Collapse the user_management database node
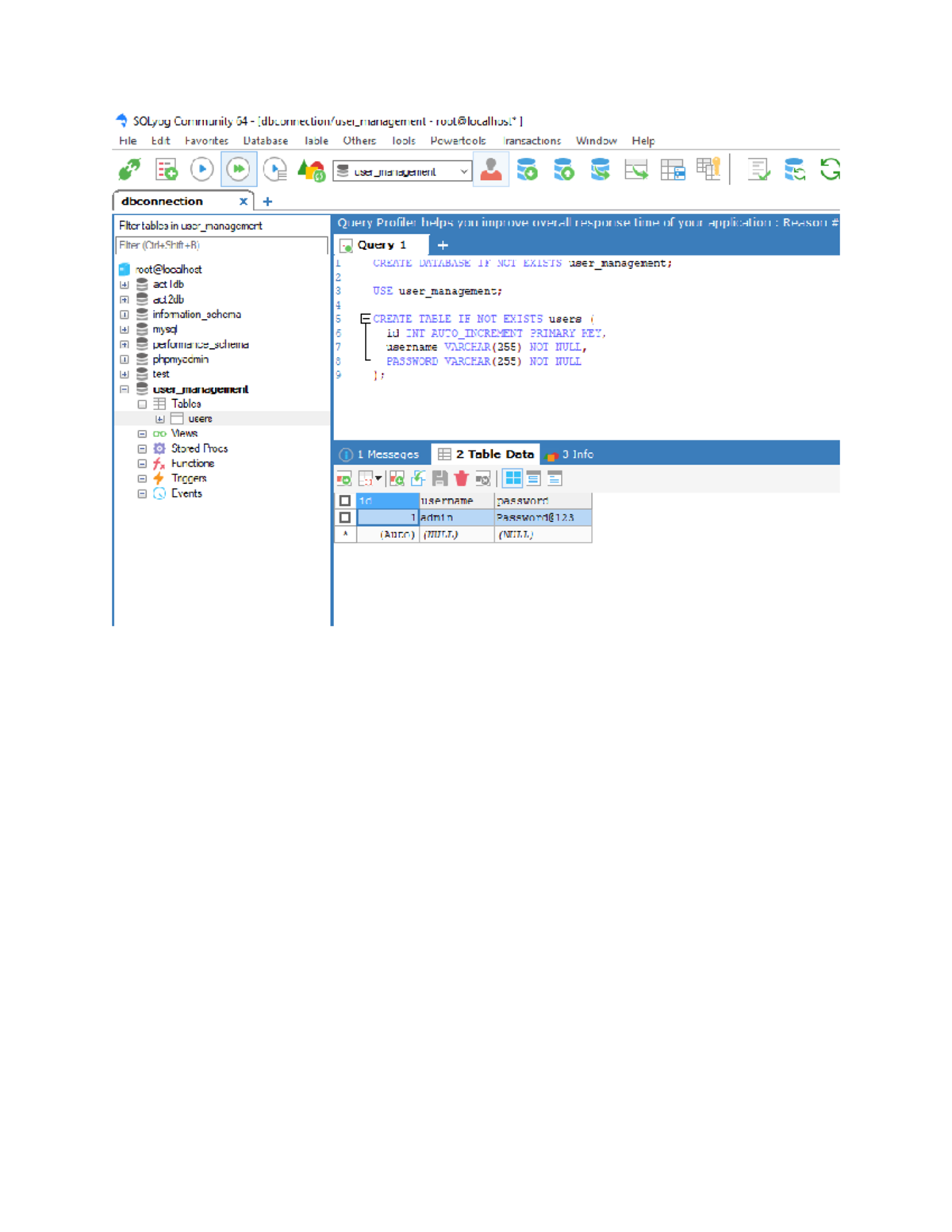Screen dimensions: 952x1232 (125, 390)
